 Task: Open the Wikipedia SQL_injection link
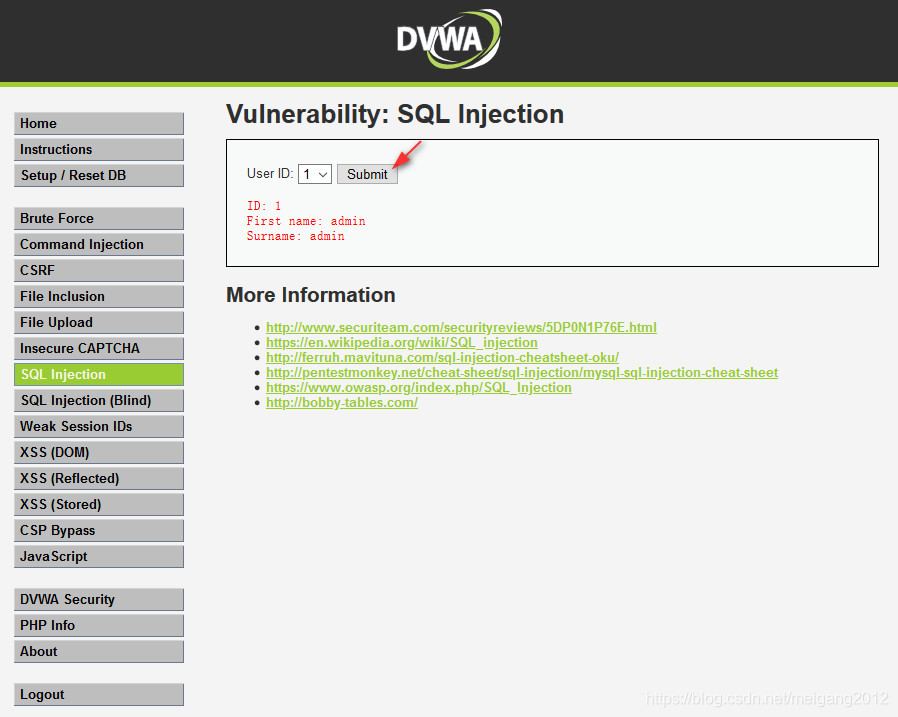[x=401, y=342]
